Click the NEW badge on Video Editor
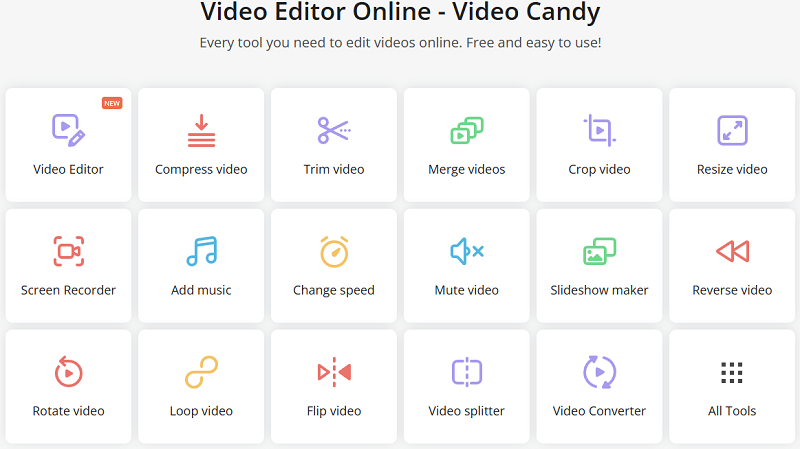The height and width of the screenshot is (449, 800). tap(112, 103)
